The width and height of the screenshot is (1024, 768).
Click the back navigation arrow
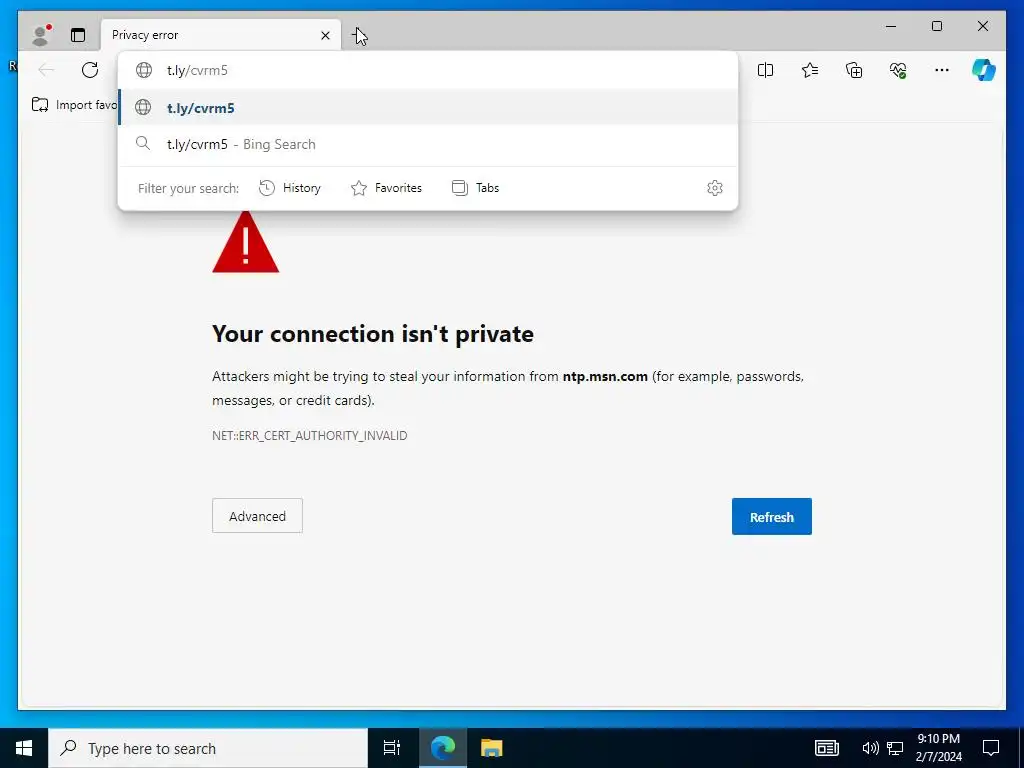46,70
